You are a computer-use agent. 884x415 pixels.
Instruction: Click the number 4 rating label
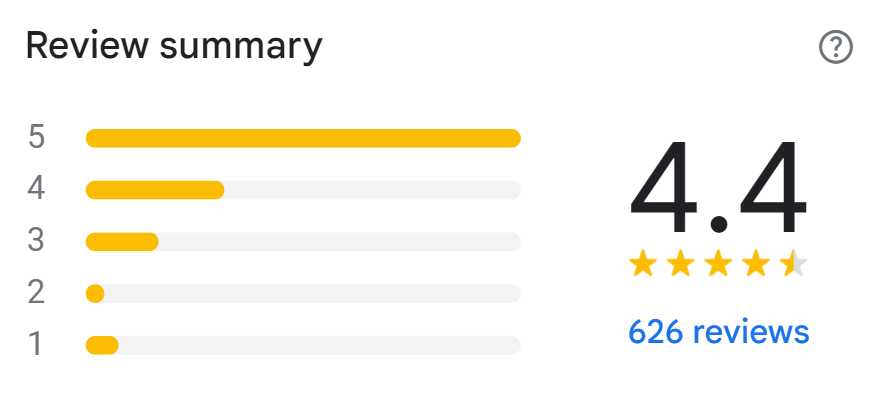pos(37,190)
